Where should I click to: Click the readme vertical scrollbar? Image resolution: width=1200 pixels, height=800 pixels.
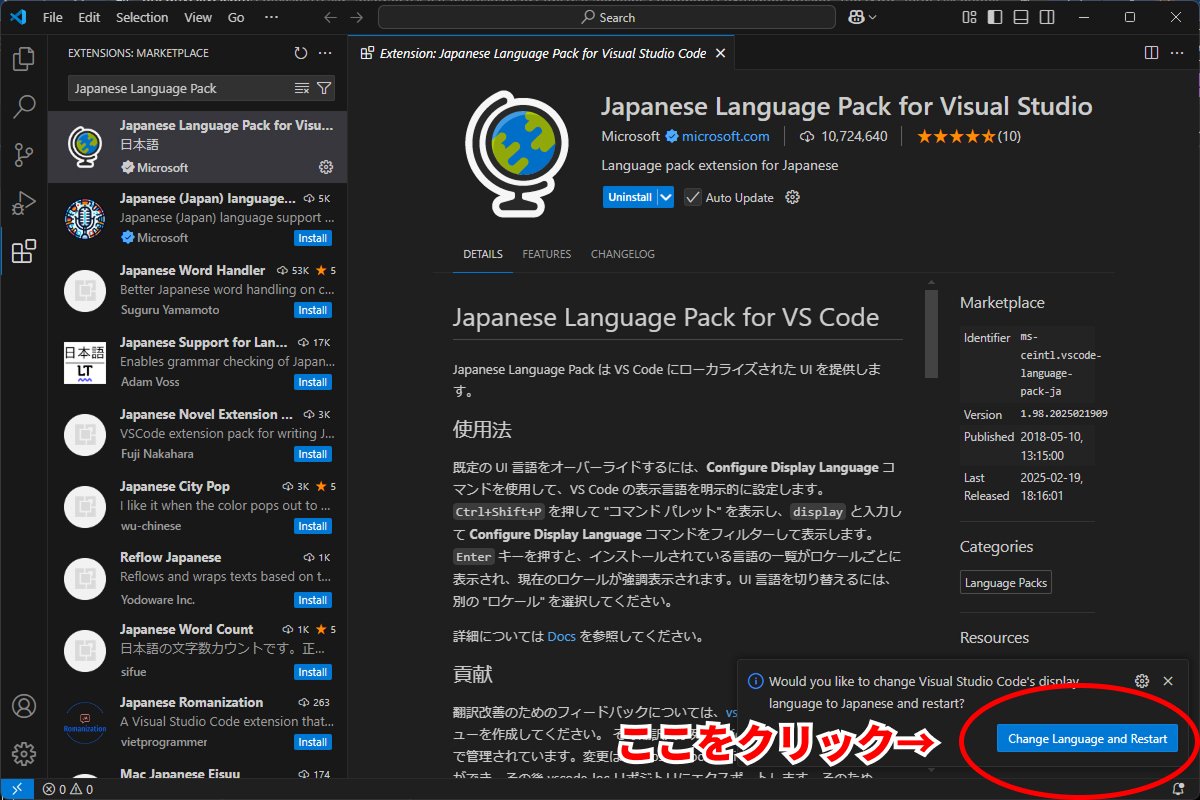coord(931,333)
